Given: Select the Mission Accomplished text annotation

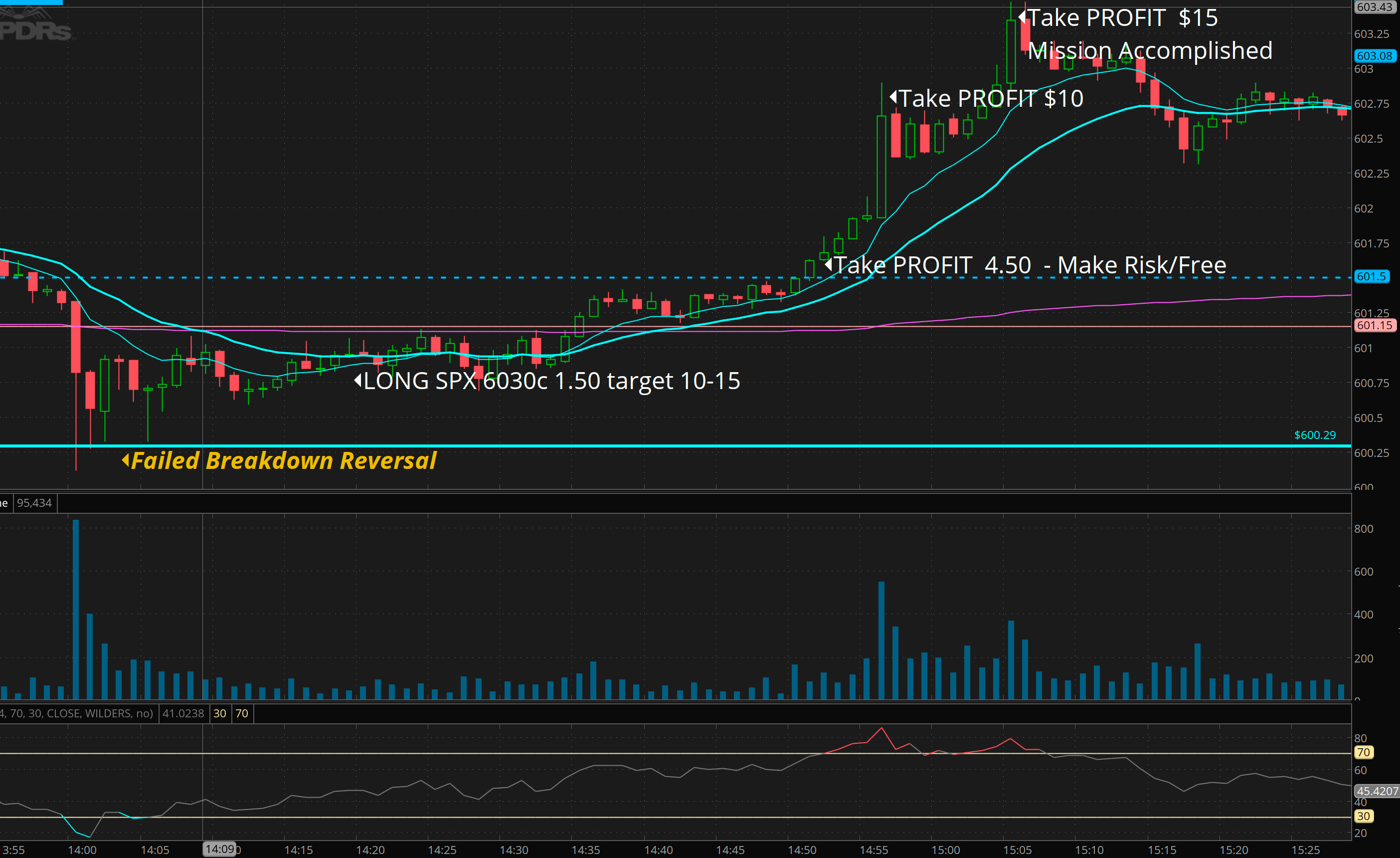Looking at the screenshot, I should point(1150,50).
